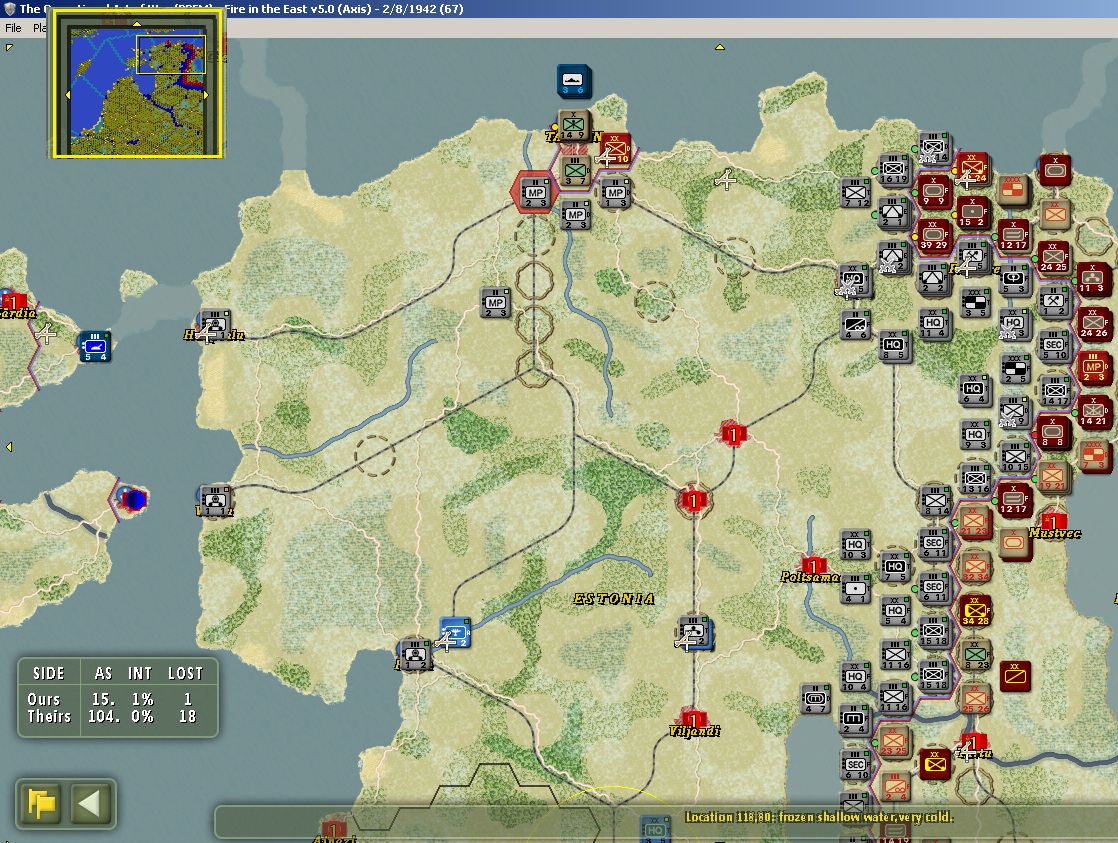Select the blue air unit near Pärnu
The image size is (1118, 843).
coord(455,633)
